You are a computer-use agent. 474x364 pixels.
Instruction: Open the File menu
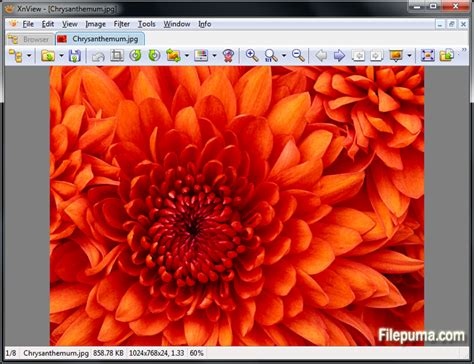click(x=28, y=24)
